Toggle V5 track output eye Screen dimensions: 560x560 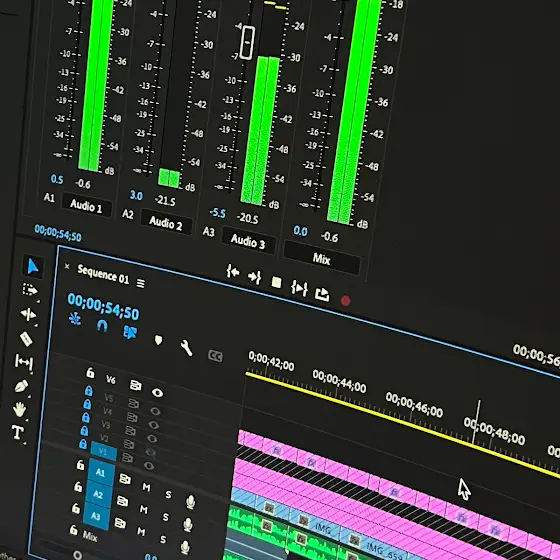coord(155,411)
